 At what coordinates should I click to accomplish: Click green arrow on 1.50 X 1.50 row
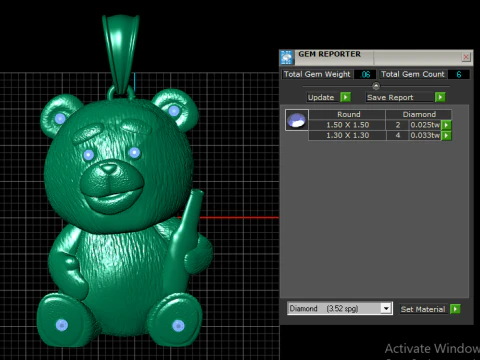tap(446, 125)
